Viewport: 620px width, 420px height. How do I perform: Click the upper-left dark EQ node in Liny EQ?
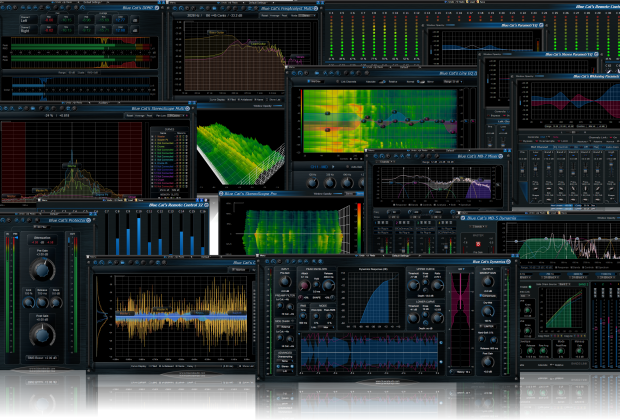coord(327,114)
